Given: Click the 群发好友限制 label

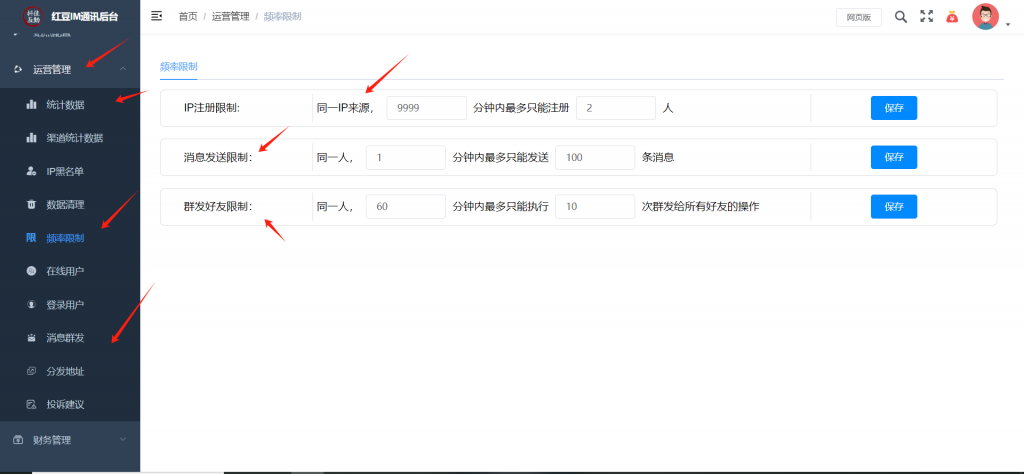Looking at the screenshot, I should [217, 207].
